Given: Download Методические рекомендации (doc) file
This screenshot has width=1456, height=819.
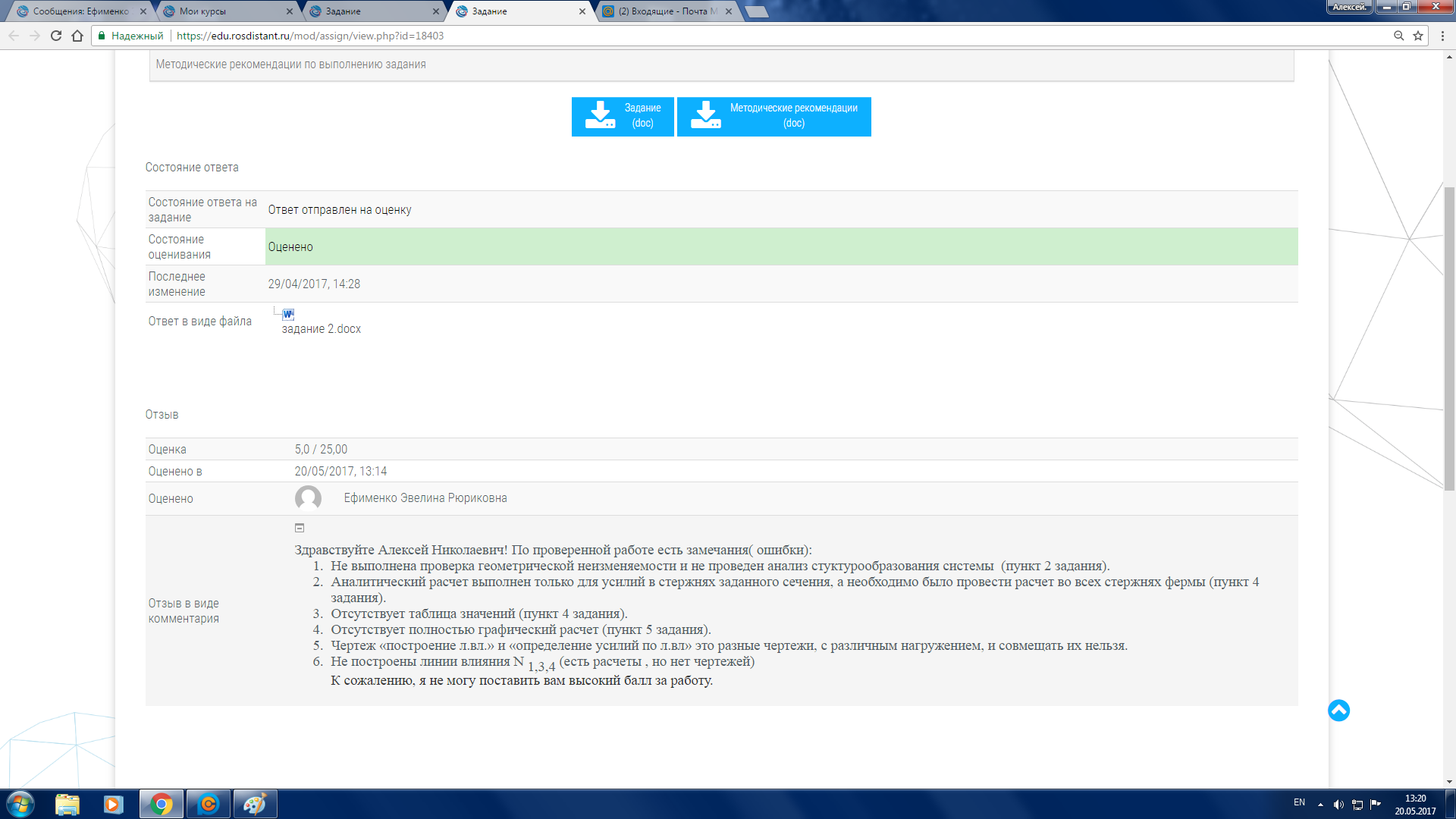Looking at the screenshot, I should coord(773,116).
